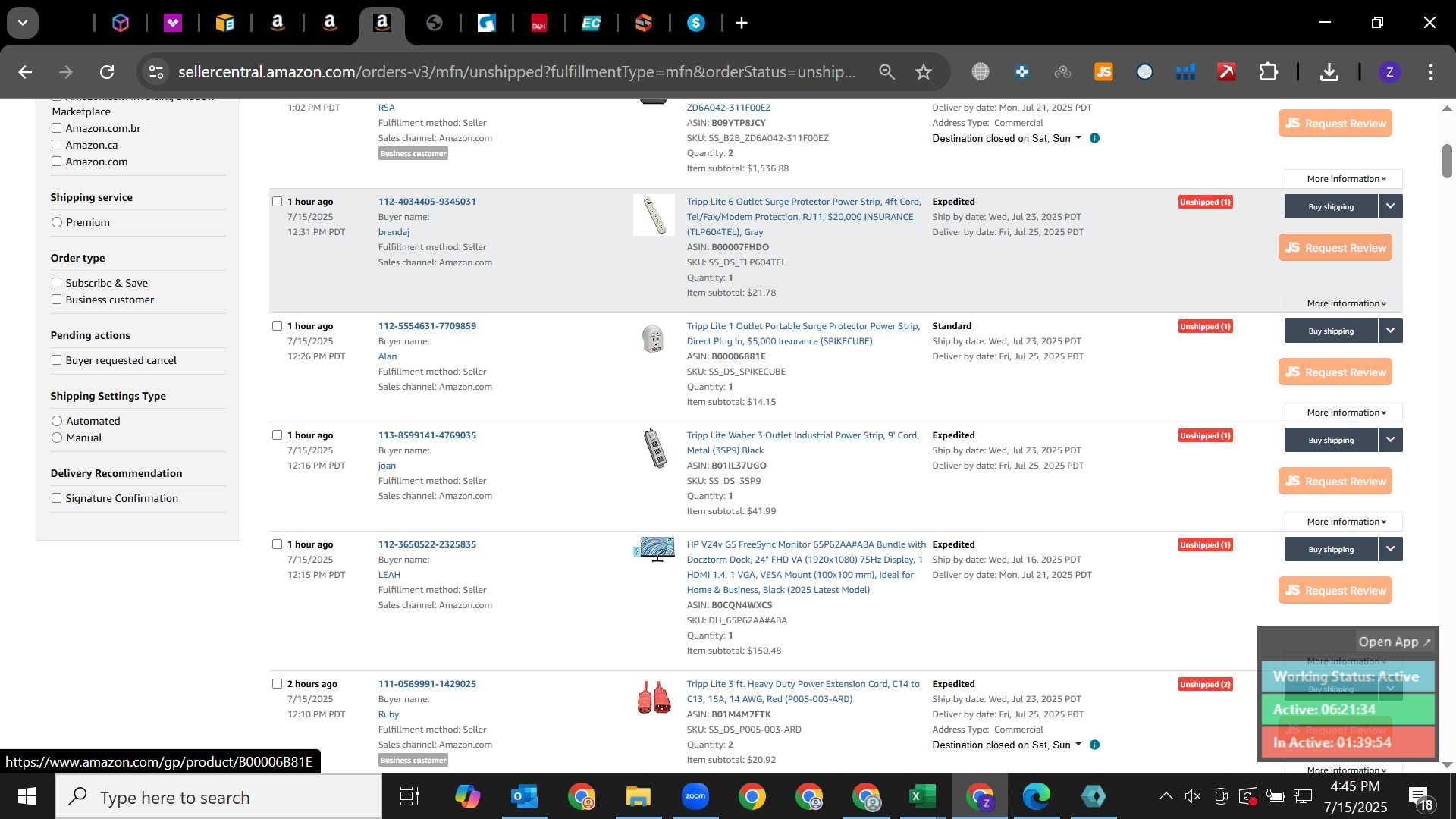Open Windows Start menu
Viewport: 1456px width, 819px height.
27,796
